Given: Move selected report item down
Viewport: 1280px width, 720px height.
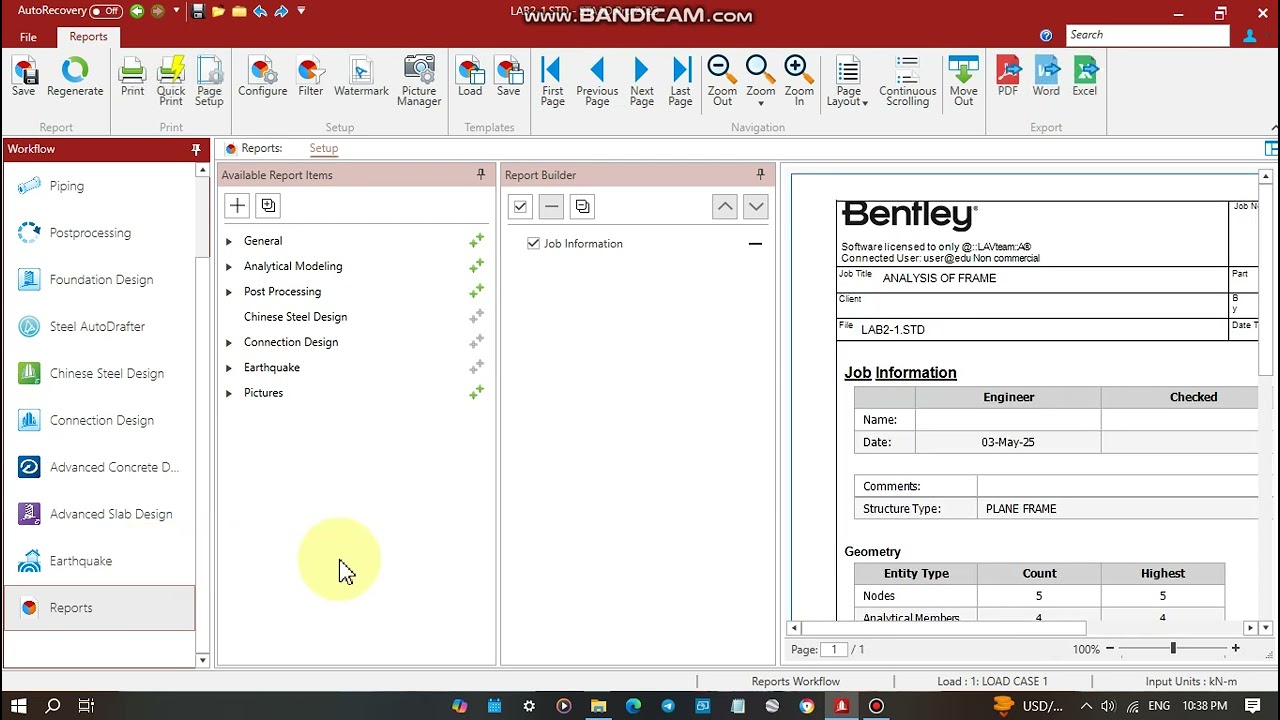Looking at the screenshot, I should [x=756, y=207].
